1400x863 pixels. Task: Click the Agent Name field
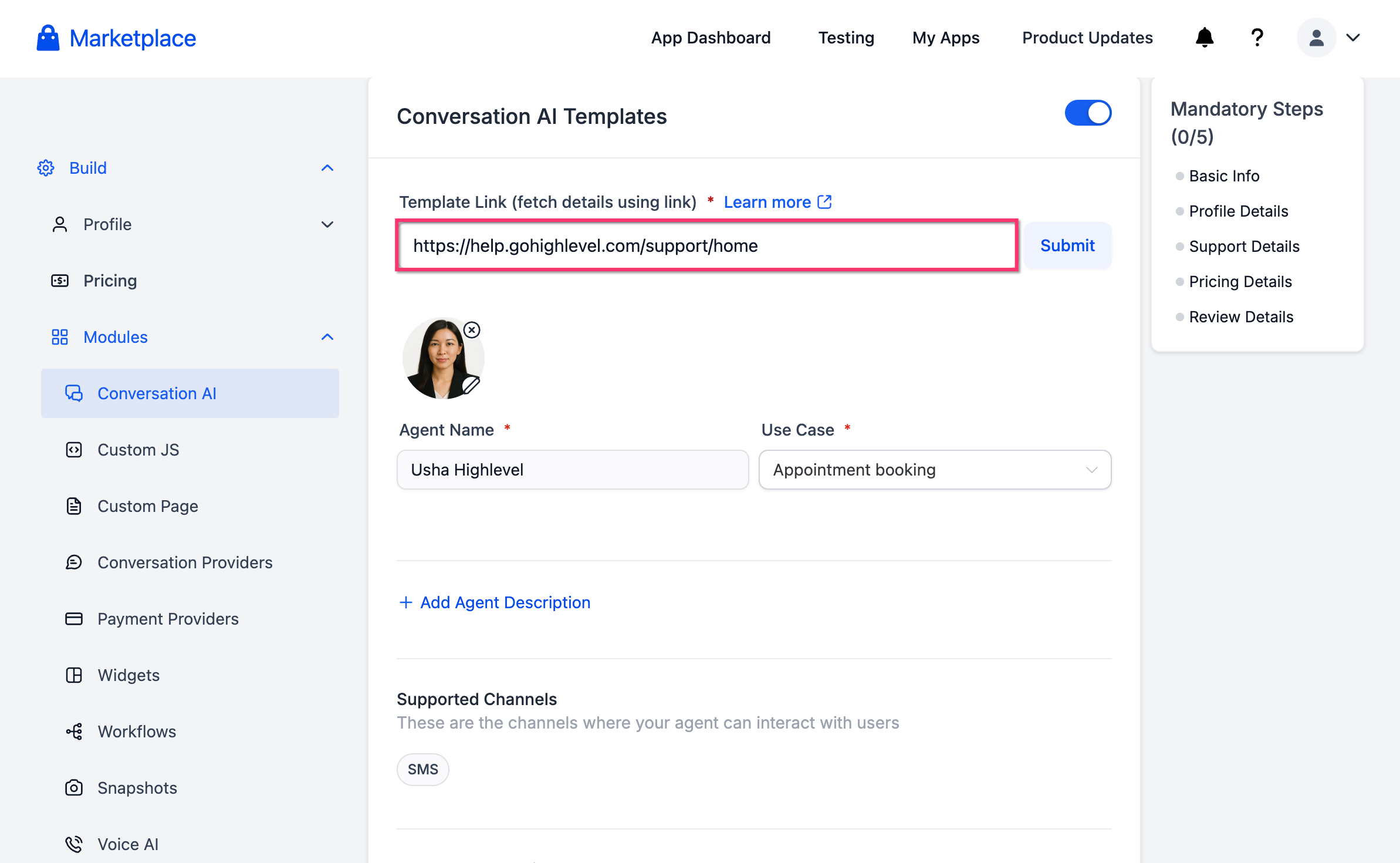click(x=573, y=470)
